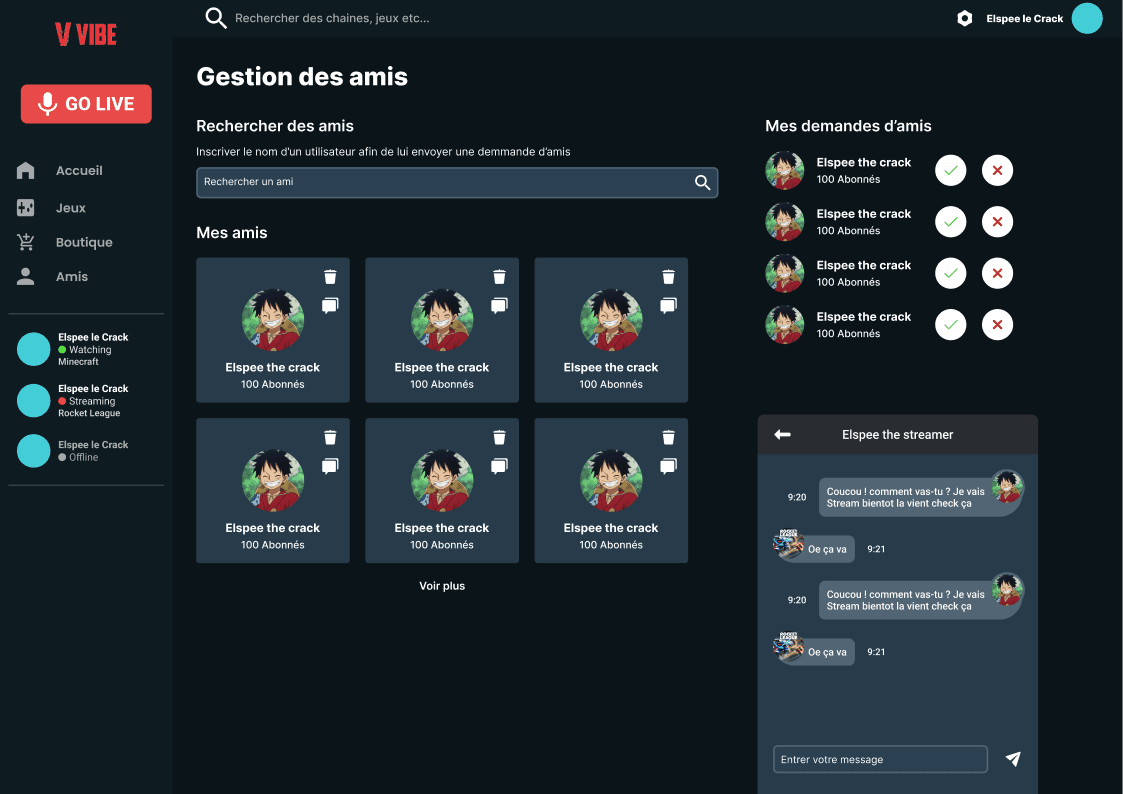Delete the top-right friend card with its trash icon
Screen dimensions: 1123x794
pyautogui.click(x=668, y=276)
